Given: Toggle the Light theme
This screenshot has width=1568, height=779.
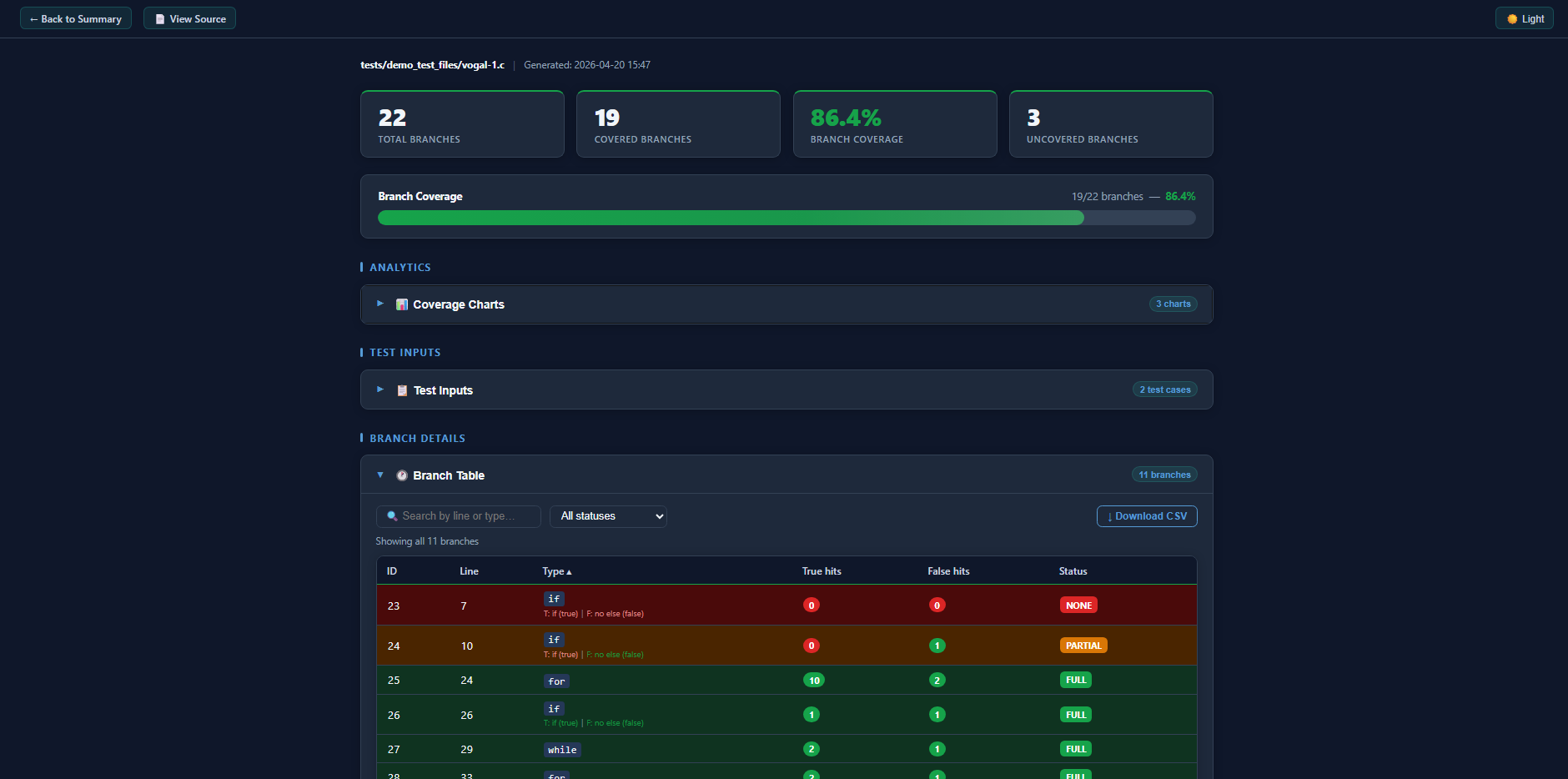Looking at the screenshot, I should point(1524,18).
